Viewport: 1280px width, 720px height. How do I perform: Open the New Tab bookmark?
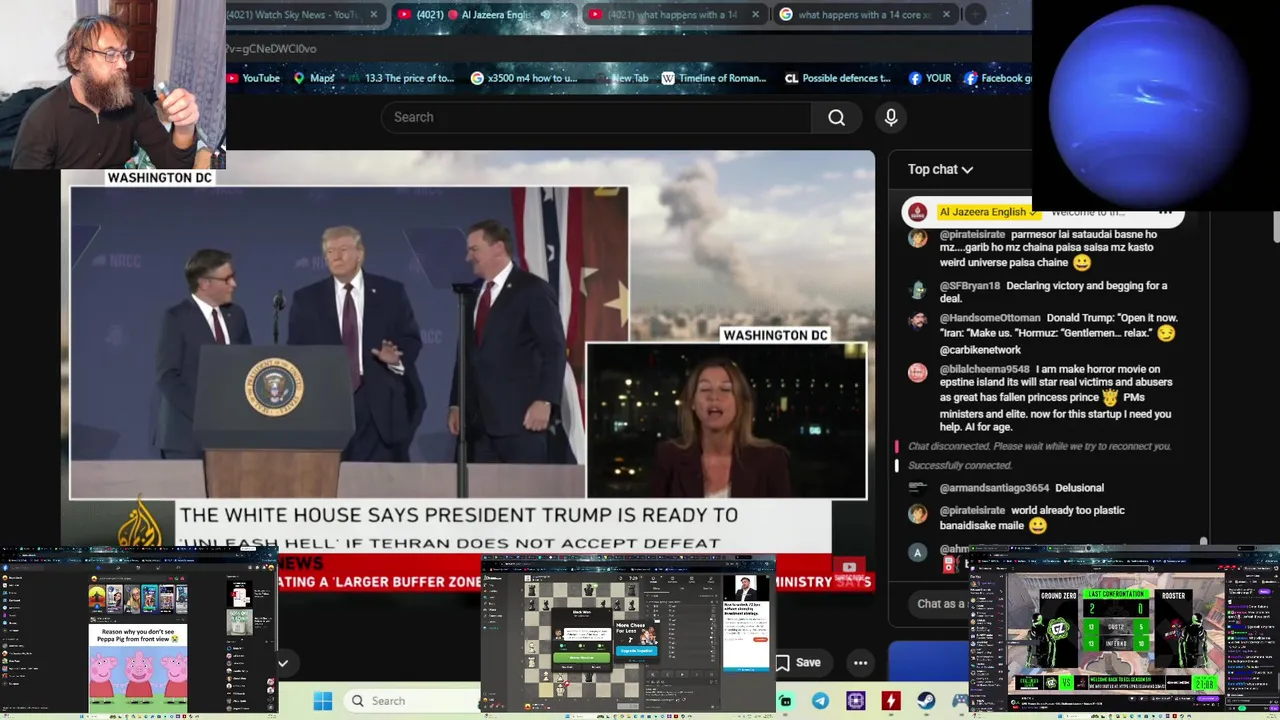(x=621, y=78)
